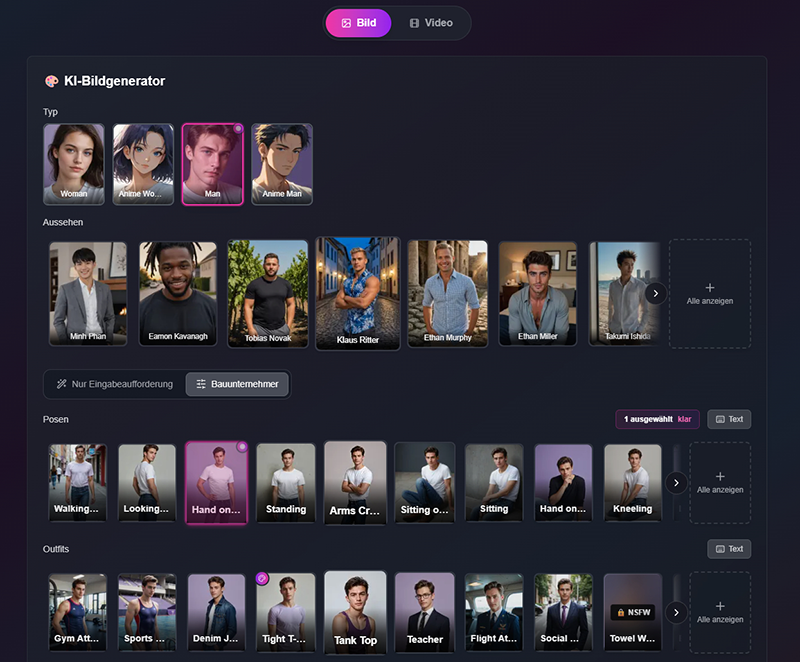Viewport: 800px width, 662px height.
Task: Choose the Anime Woman type card
Action: 143,164
